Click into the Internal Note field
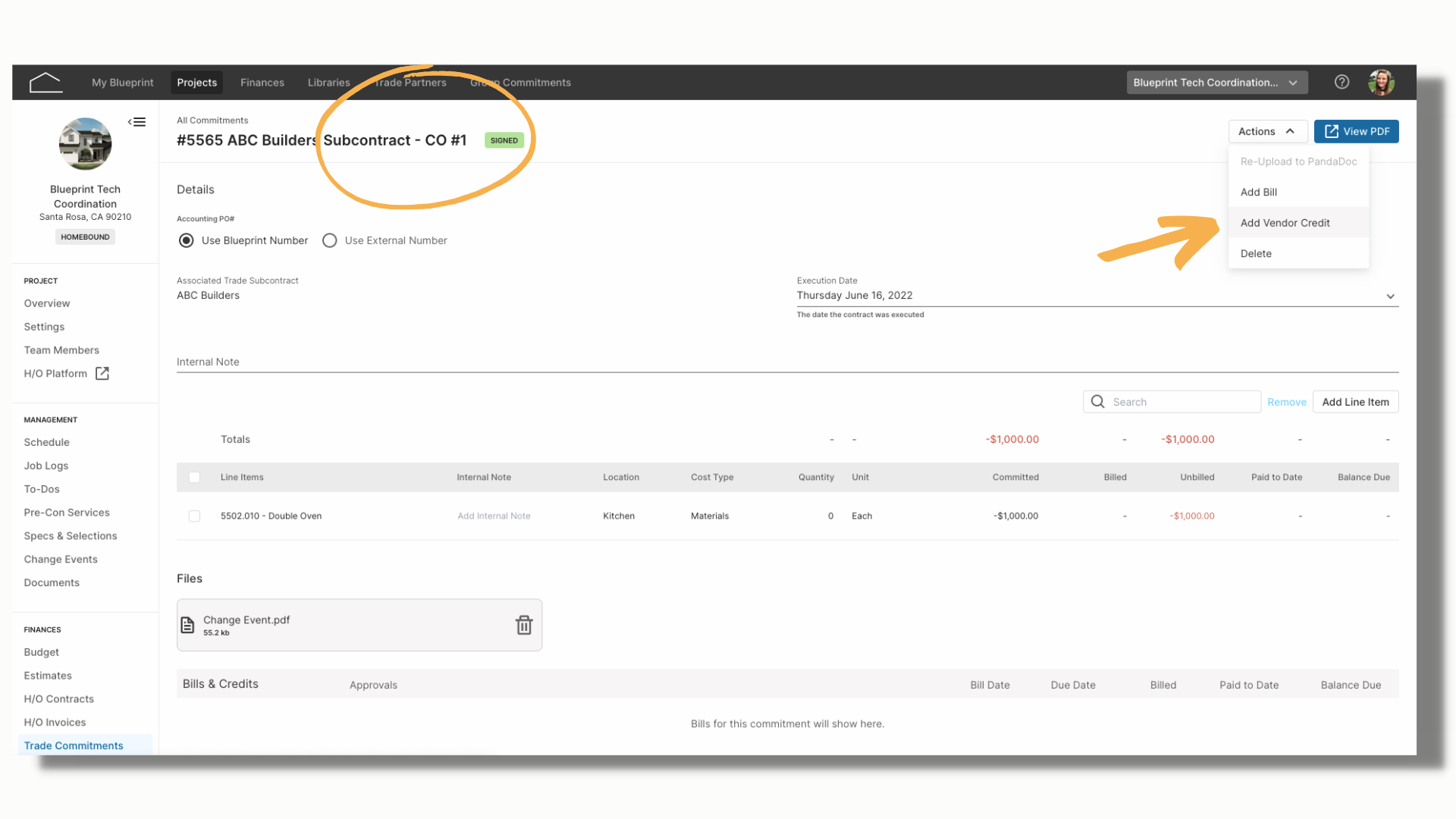The image size is (1456, 819). pos(787,362)
